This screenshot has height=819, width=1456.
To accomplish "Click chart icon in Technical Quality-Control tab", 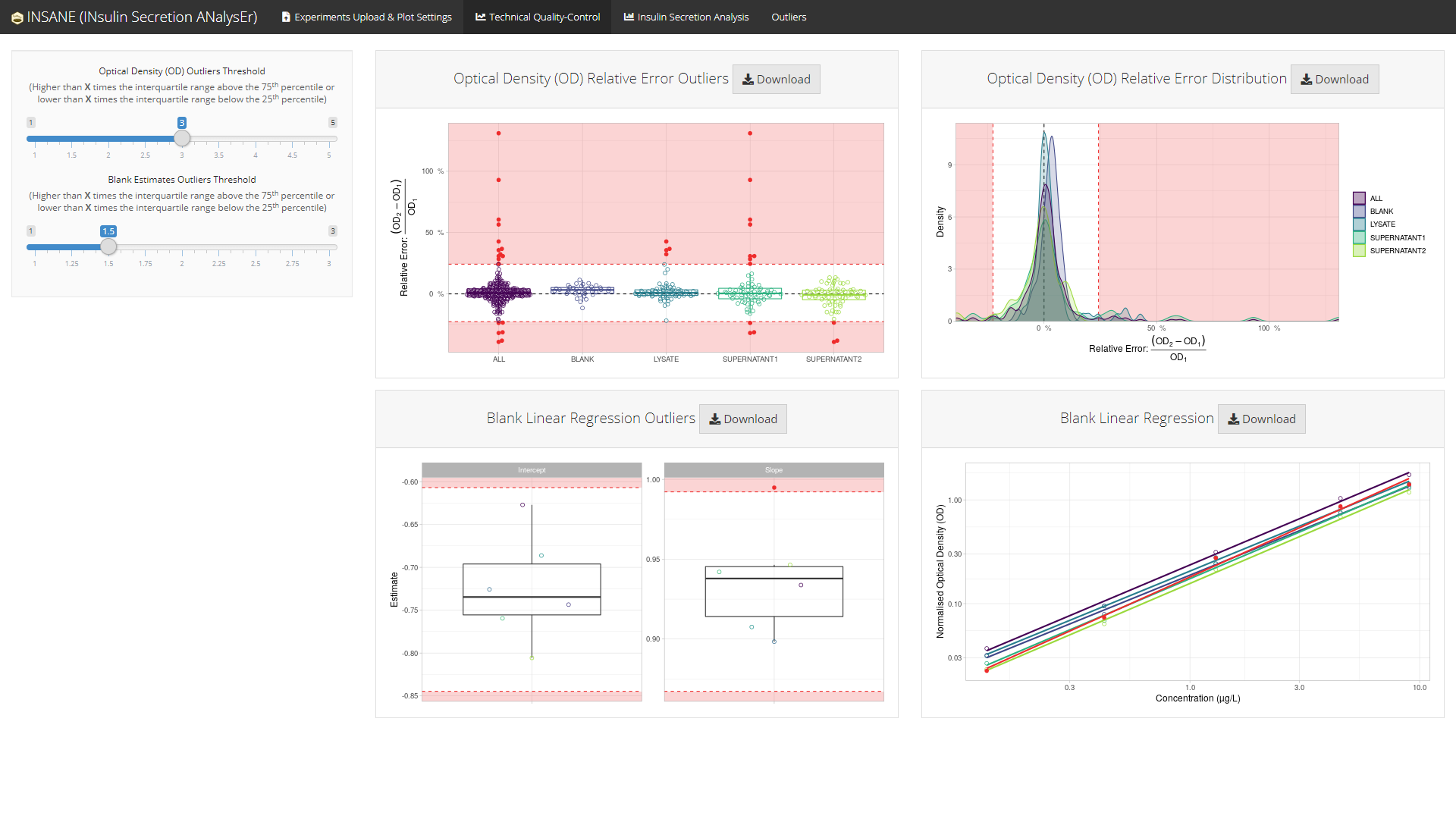I will 481,17.
